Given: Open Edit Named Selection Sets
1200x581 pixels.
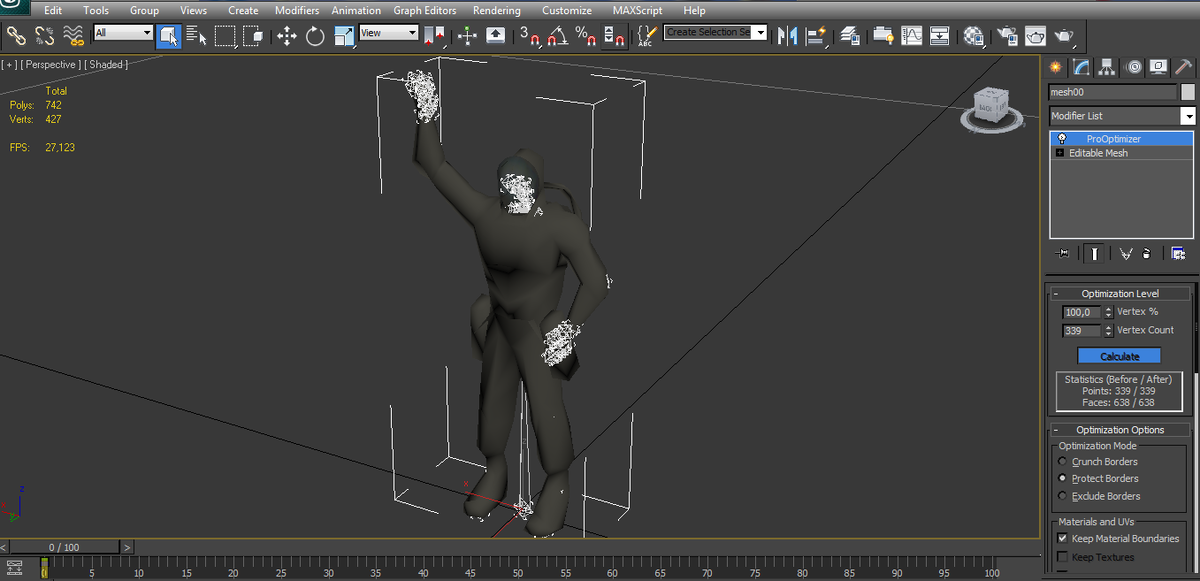Looking at the screenshot, I should (x=647, y=36).
